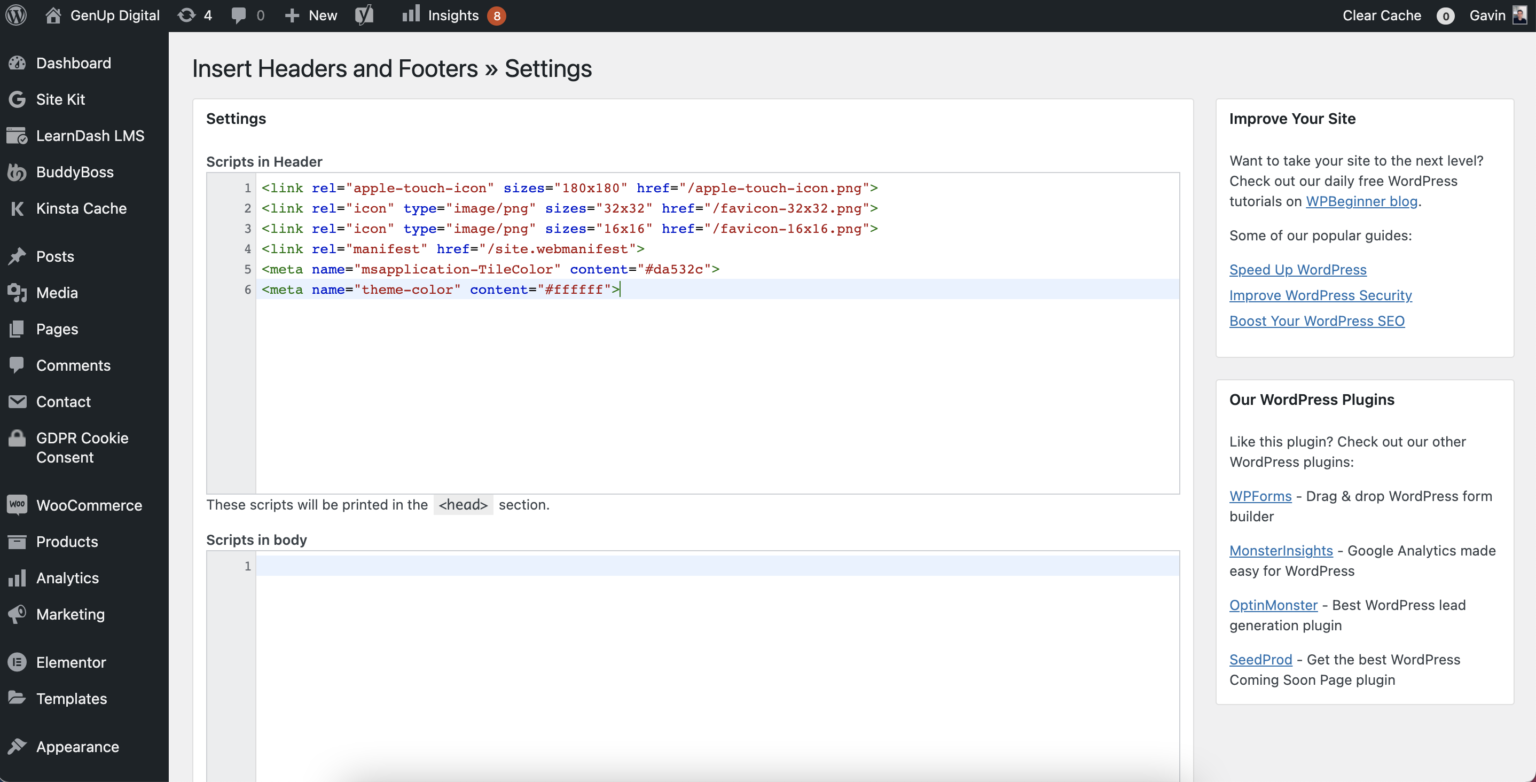Open the comments bubble icon
The width and height of the screenshot is (1536, 782).
click(247, 15)
